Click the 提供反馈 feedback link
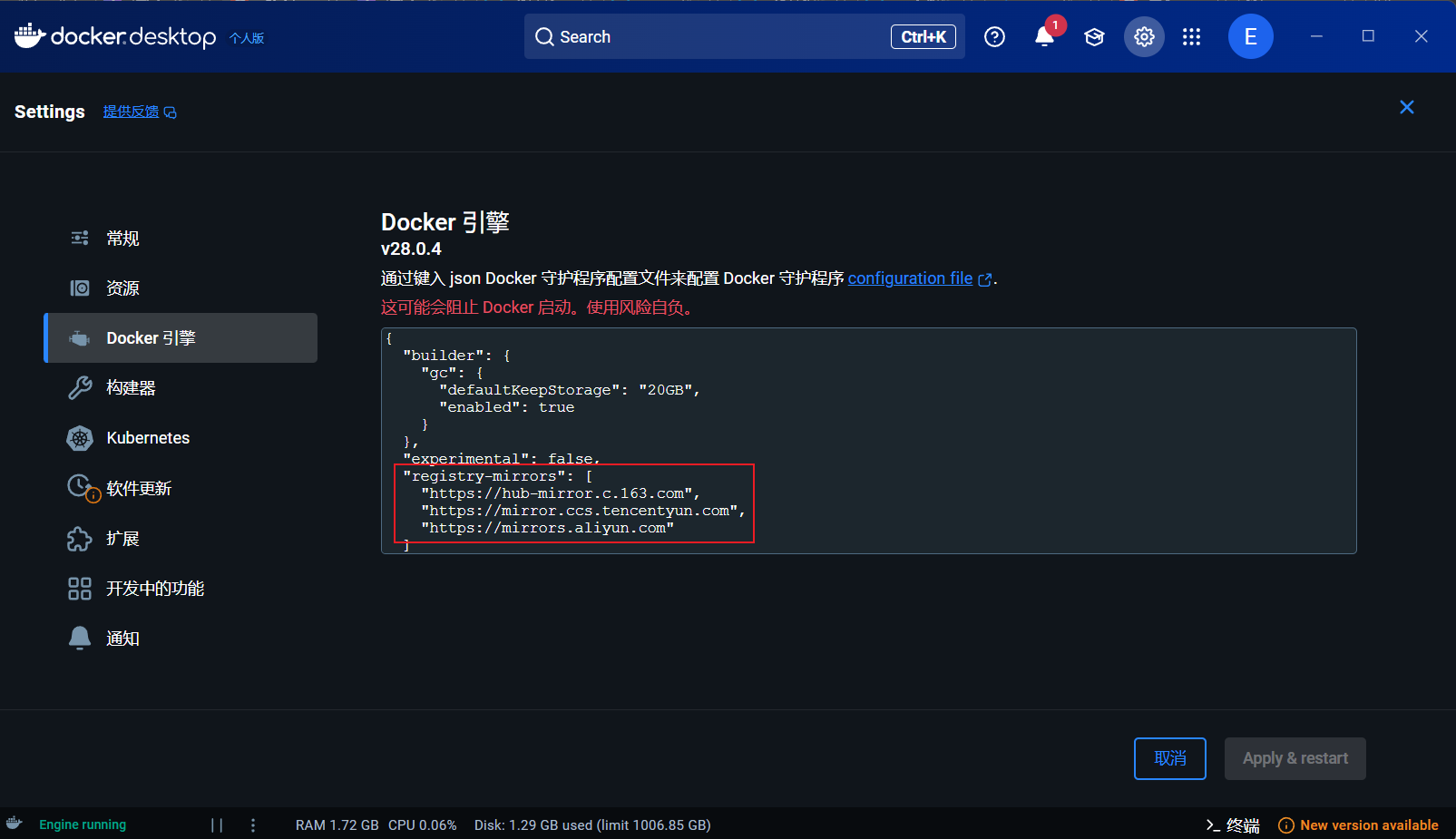The height and width of the screenshot is (839, 1456). tap(132, 112)
